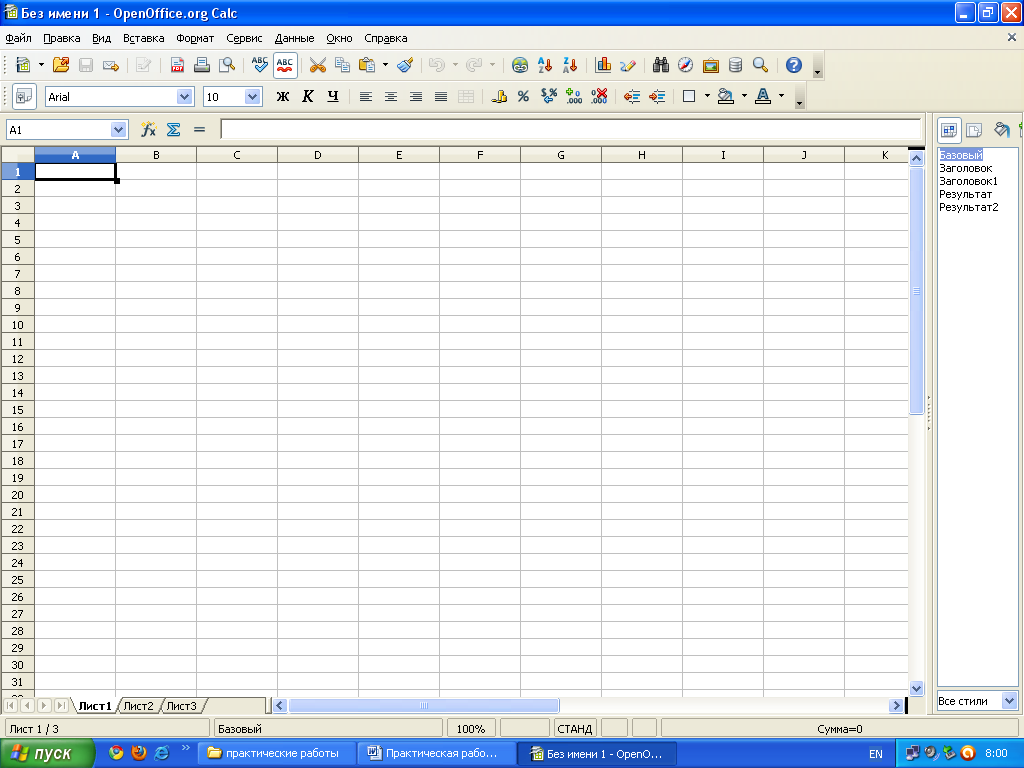1024x768 pixels.
Task: Add decimal place icon
Action: (574, 97)
